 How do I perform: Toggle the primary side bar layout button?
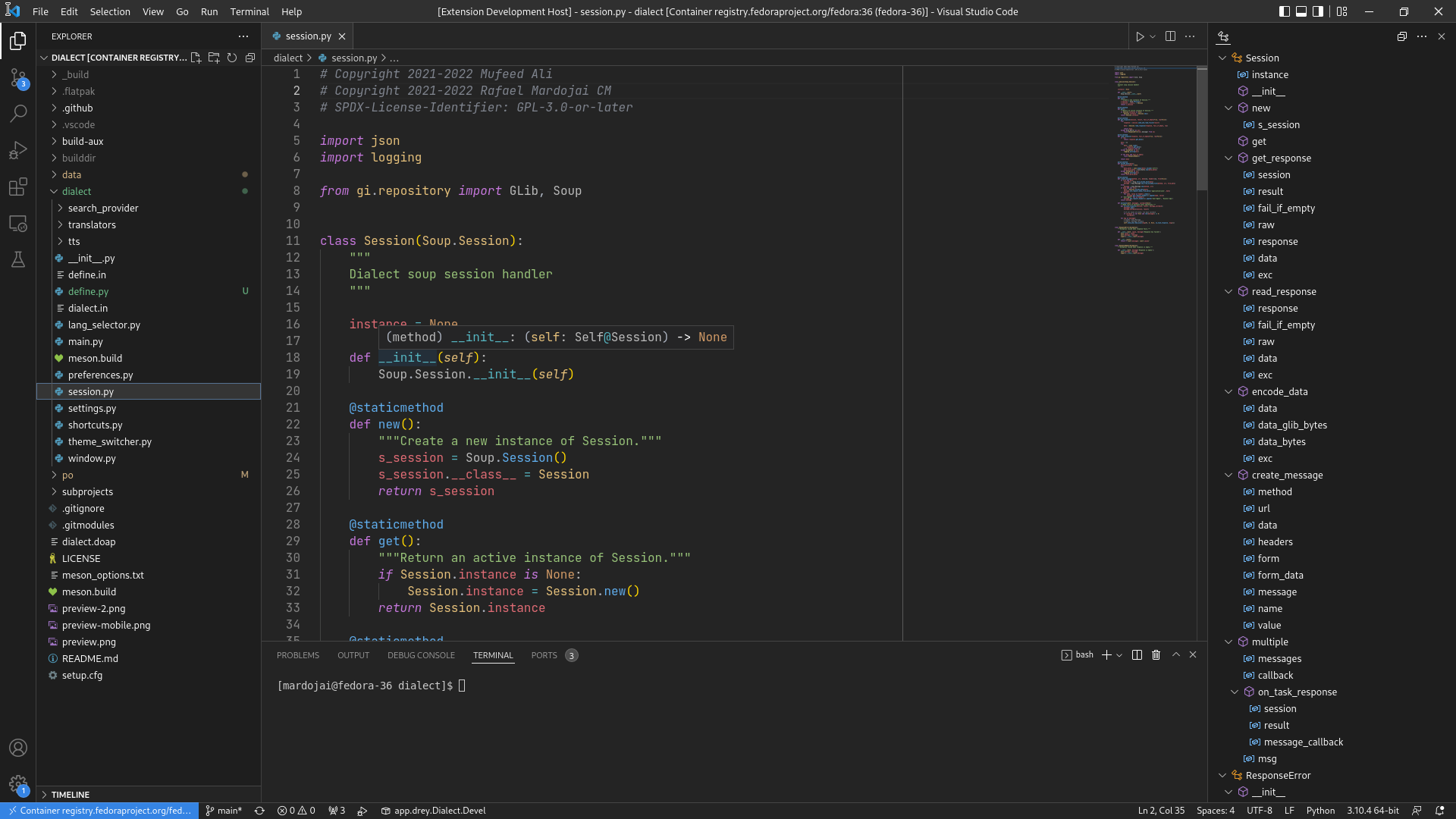click(1284, 11)
